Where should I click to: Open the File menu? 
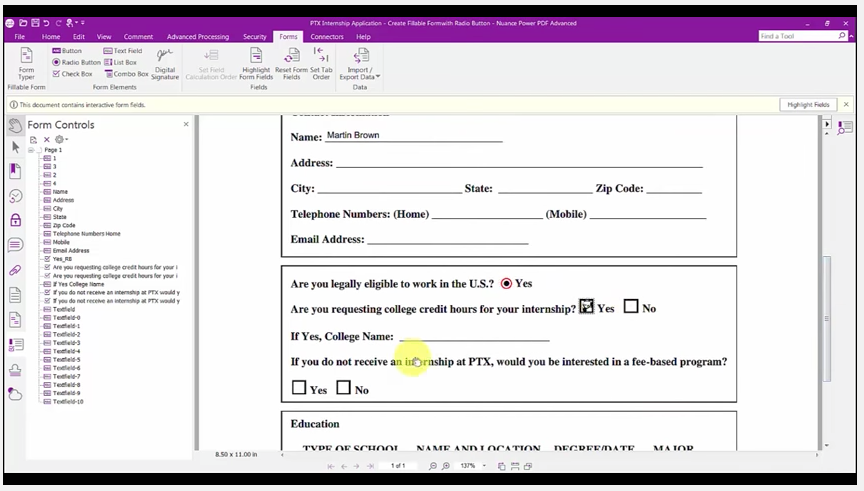(20, 37)
